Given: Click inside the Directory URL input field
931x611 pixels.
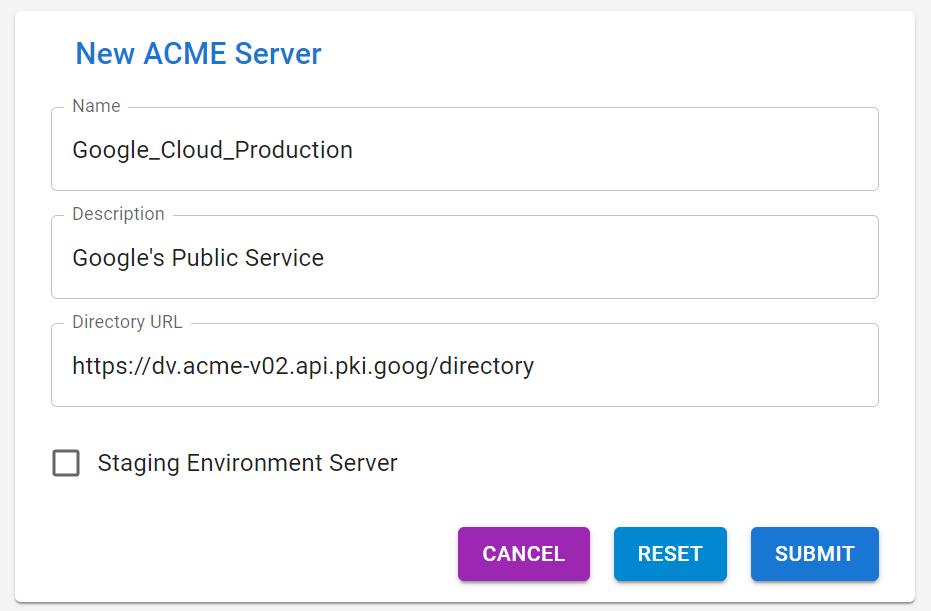Looking at the screenshot, I should coord(464,365).
